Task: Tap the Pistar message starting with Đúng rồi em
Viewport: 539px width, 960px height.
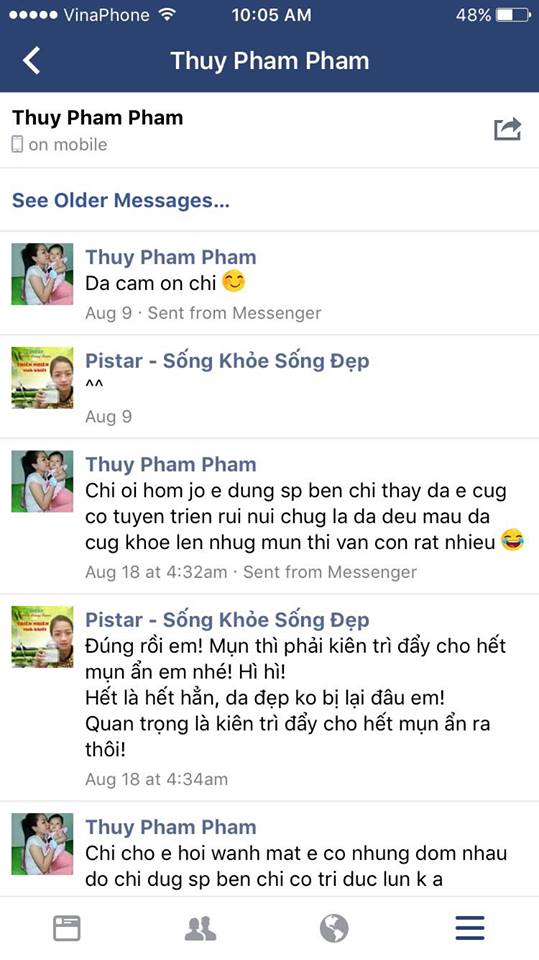Action: 296,698
